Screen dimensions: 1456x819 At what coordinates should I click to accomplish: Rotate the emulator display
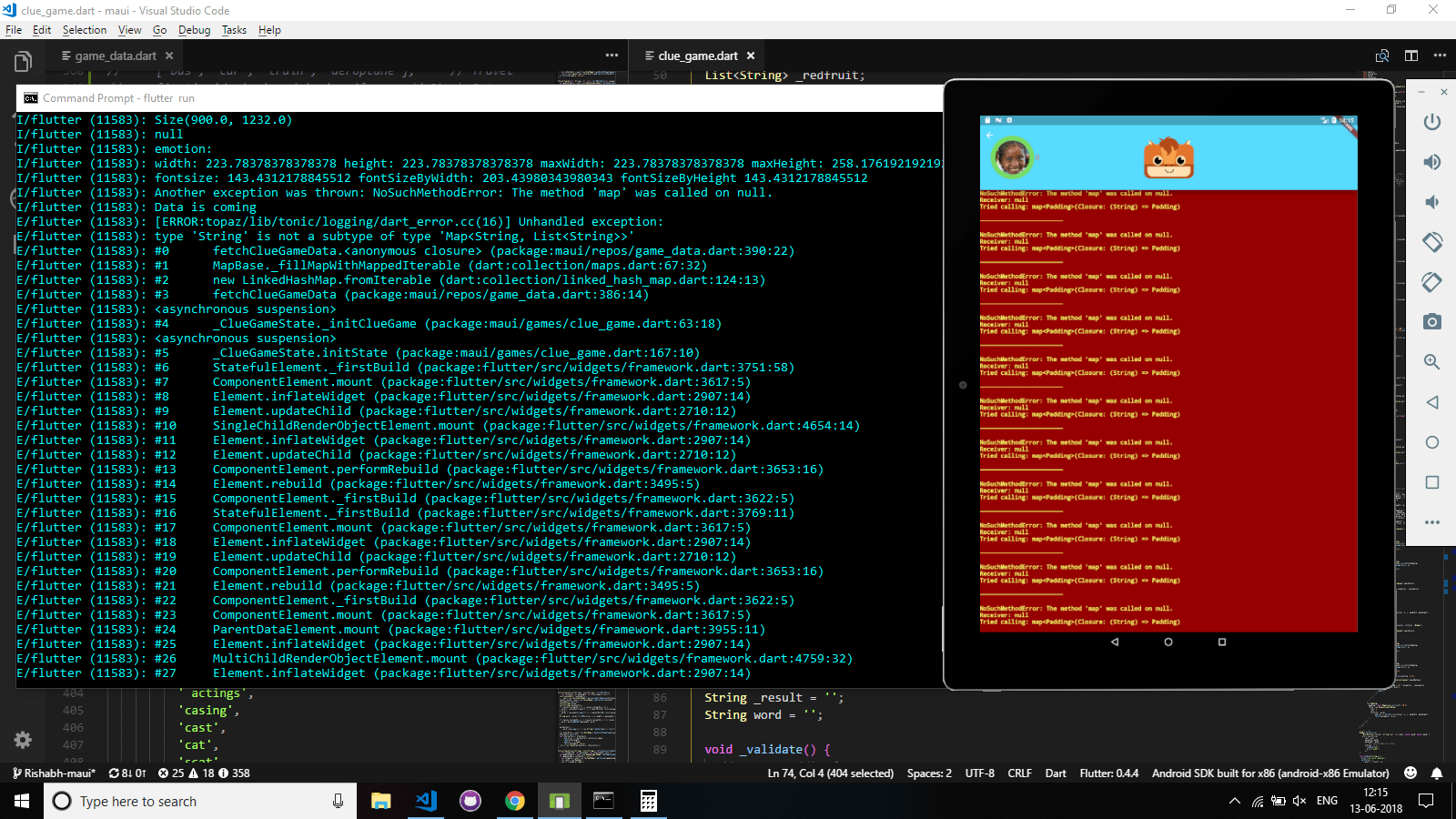(x=1431, y=242)
